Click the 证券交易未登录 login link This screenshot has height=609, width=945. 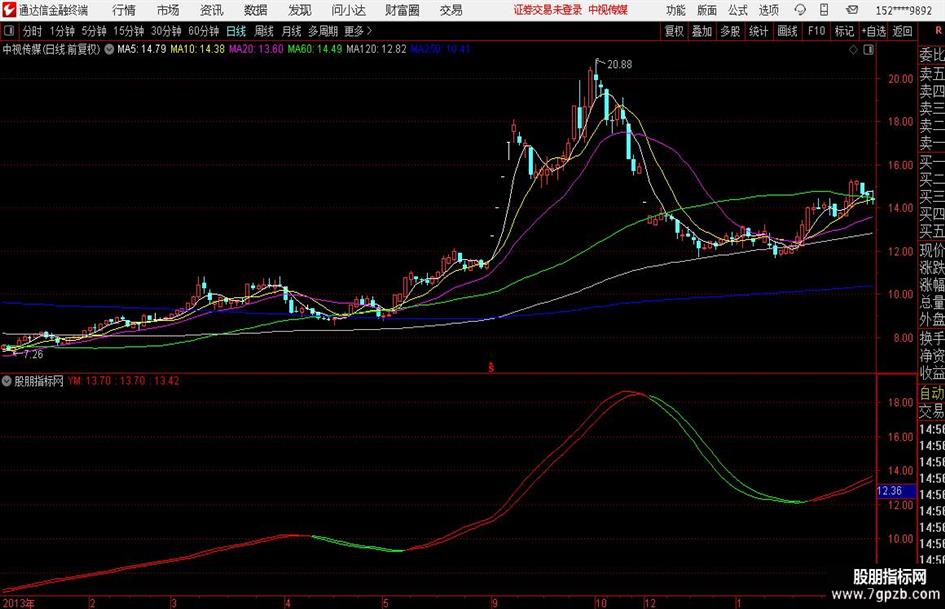tap(548, 10)
